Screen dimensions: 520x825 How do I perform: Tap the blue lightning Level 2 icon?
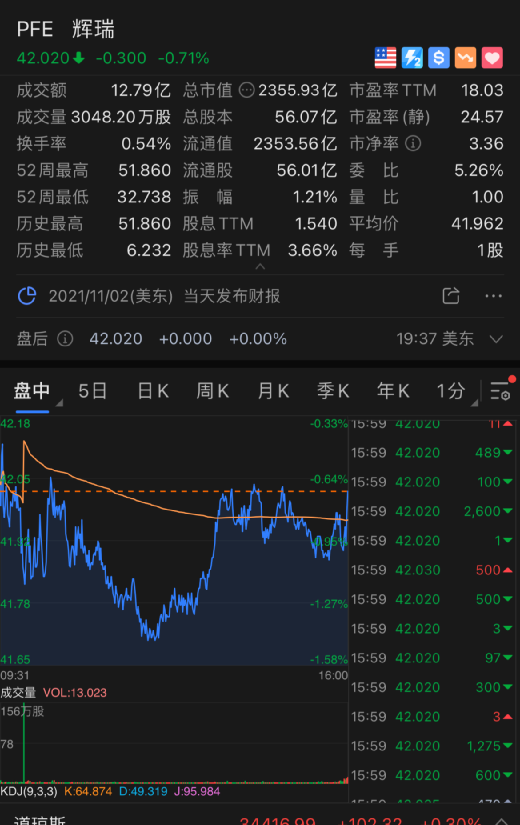point(412,58)
